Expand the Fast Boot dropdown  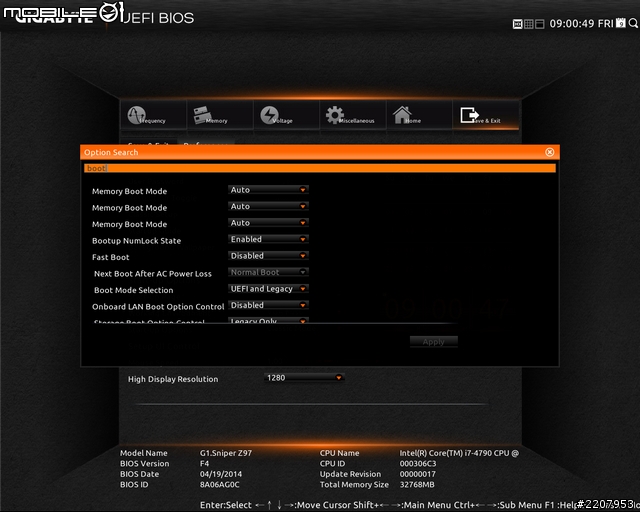tap(268, 256)
